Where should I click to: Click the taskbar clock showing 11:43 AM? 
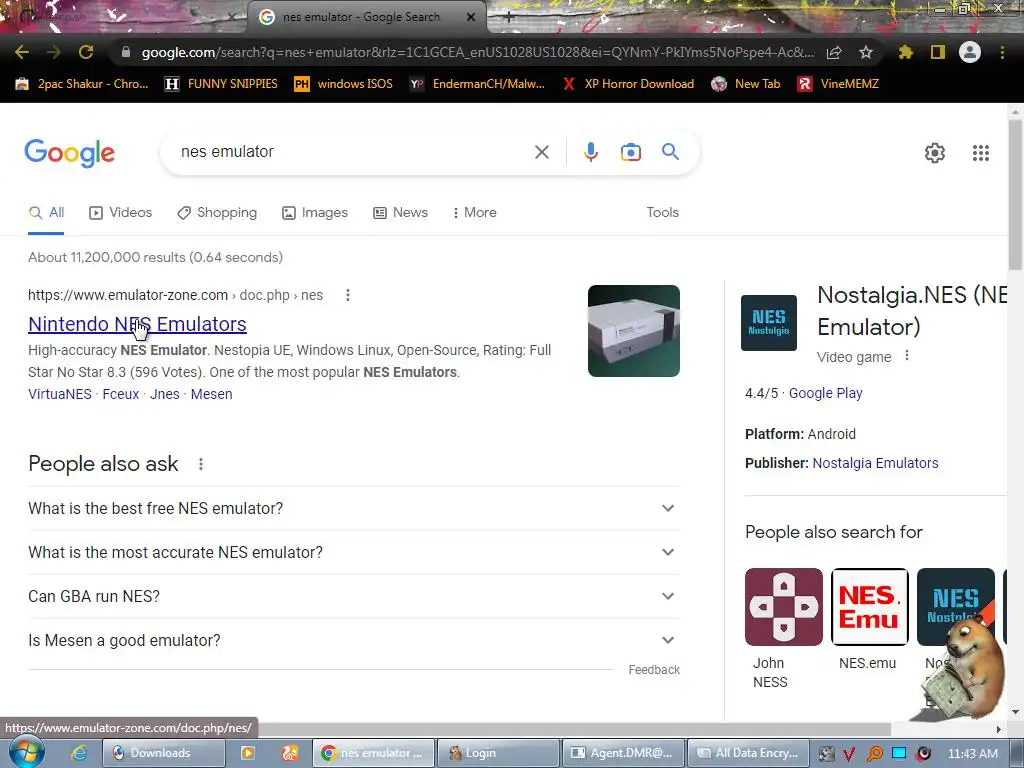(973, 753)
